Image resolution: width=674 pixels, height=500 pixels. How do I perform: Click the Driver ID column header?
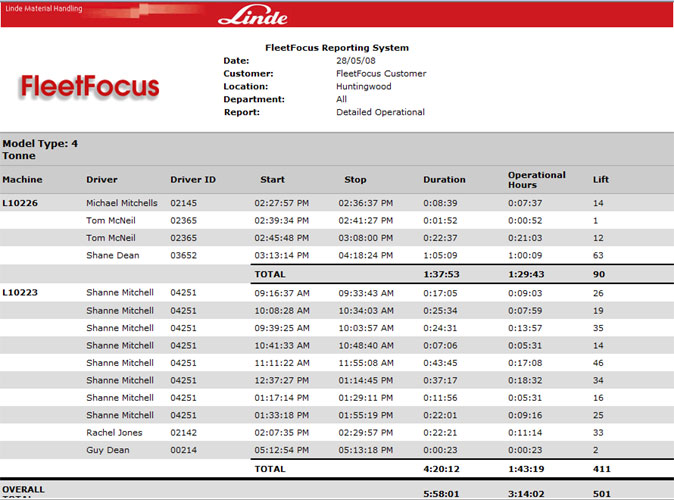pos(193,180)
